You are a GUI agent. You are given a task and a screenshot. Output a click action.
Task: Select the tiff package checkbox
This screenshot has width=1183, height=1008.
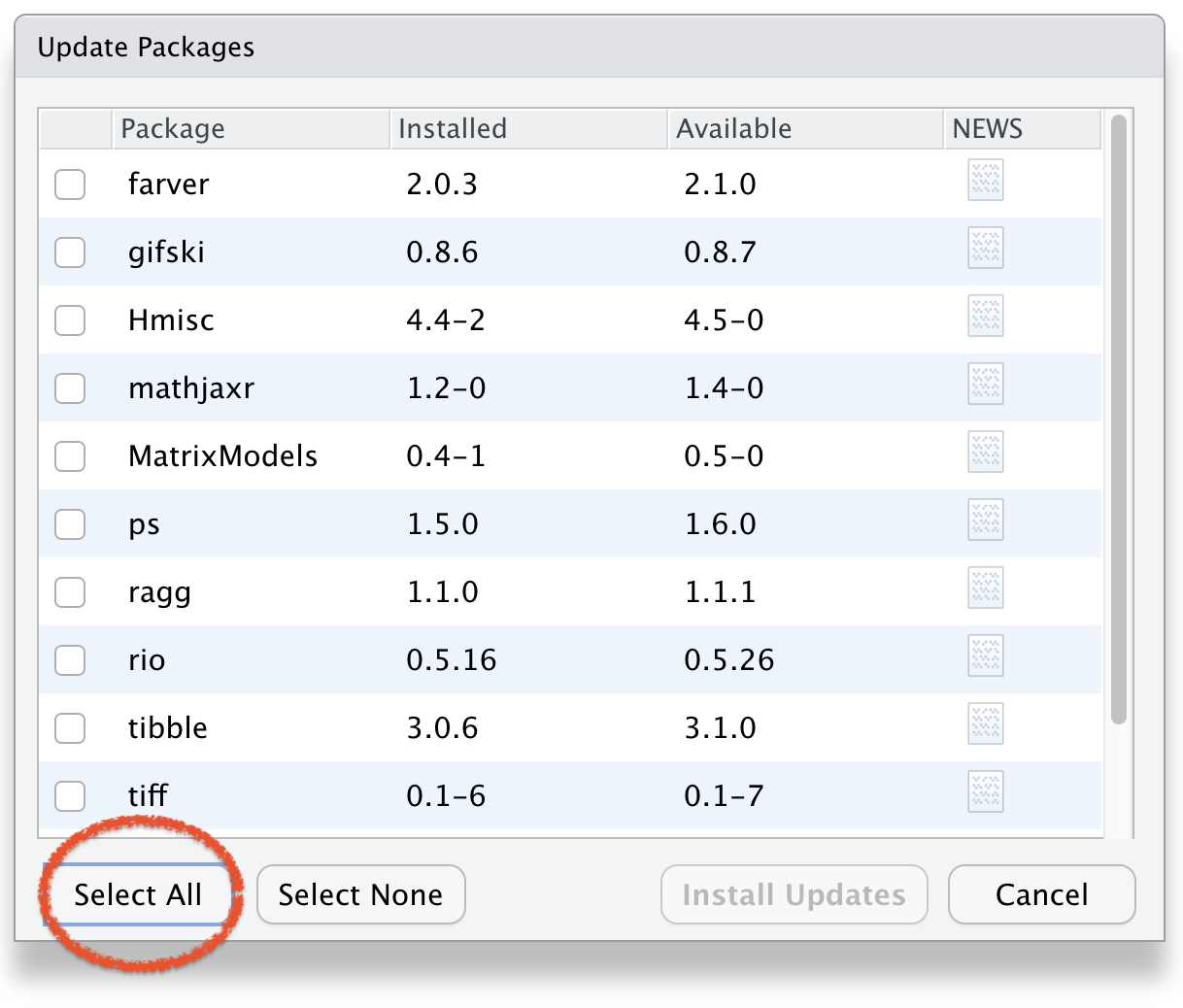(x=70, y=796)
